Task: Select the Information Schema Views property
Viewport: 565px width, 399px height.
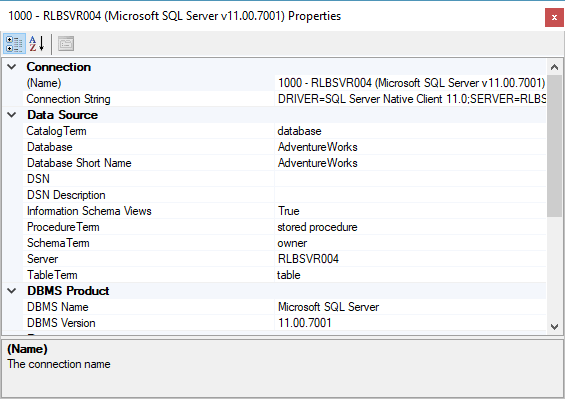Action: 89,211
